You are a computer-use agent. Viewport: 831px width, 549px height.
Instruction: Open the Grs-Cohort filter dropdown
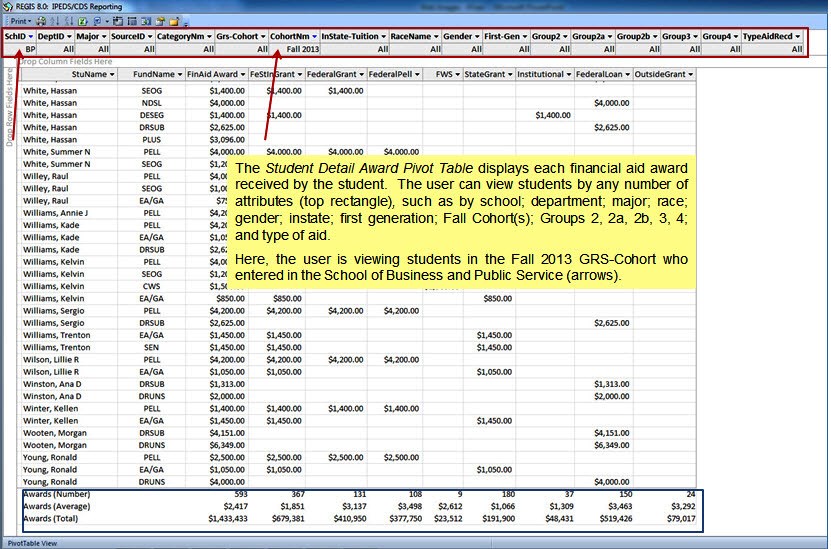263,36
